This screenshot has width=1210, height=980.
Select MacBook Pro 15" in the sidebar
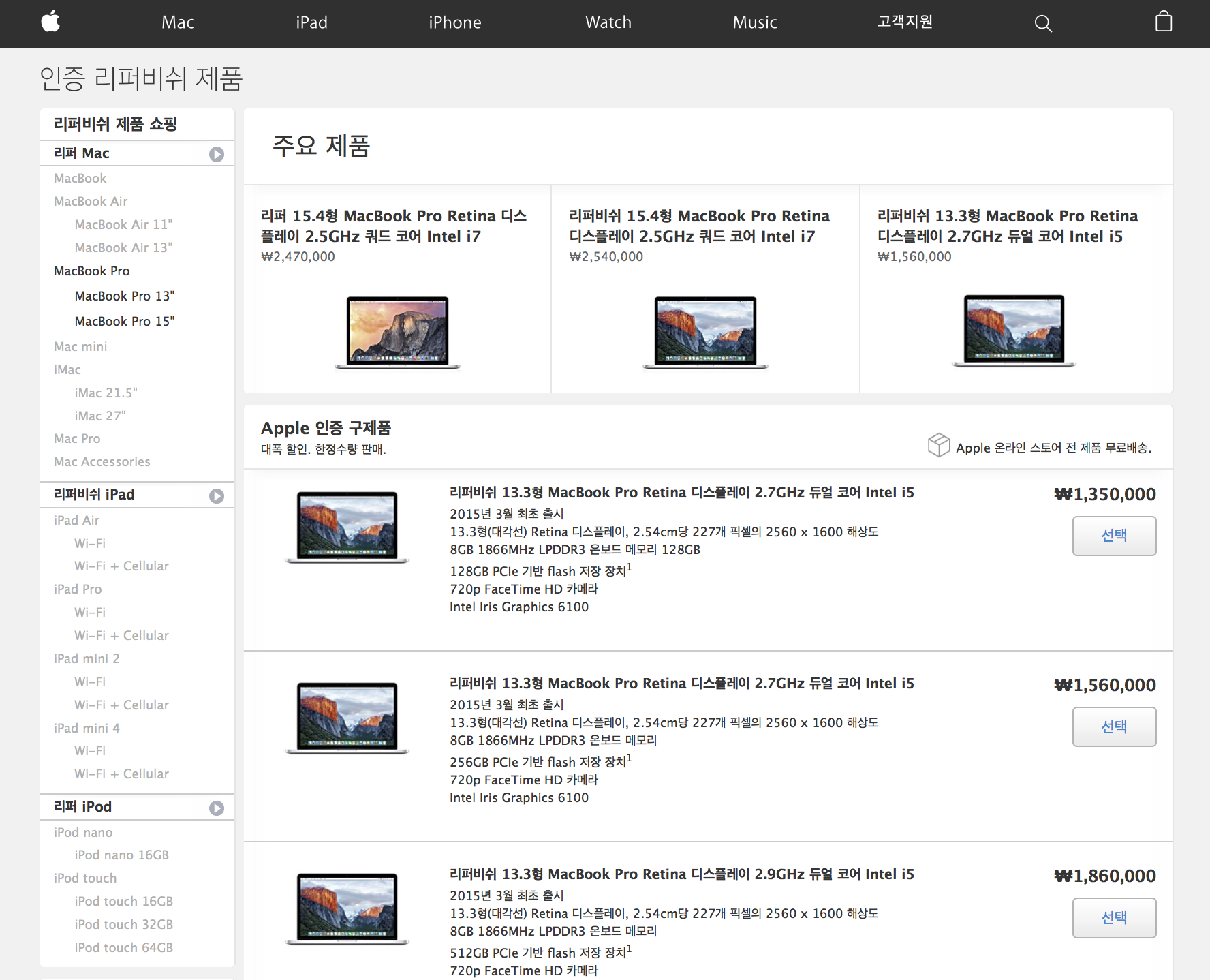pyautogui.click(x=124, y=321)
